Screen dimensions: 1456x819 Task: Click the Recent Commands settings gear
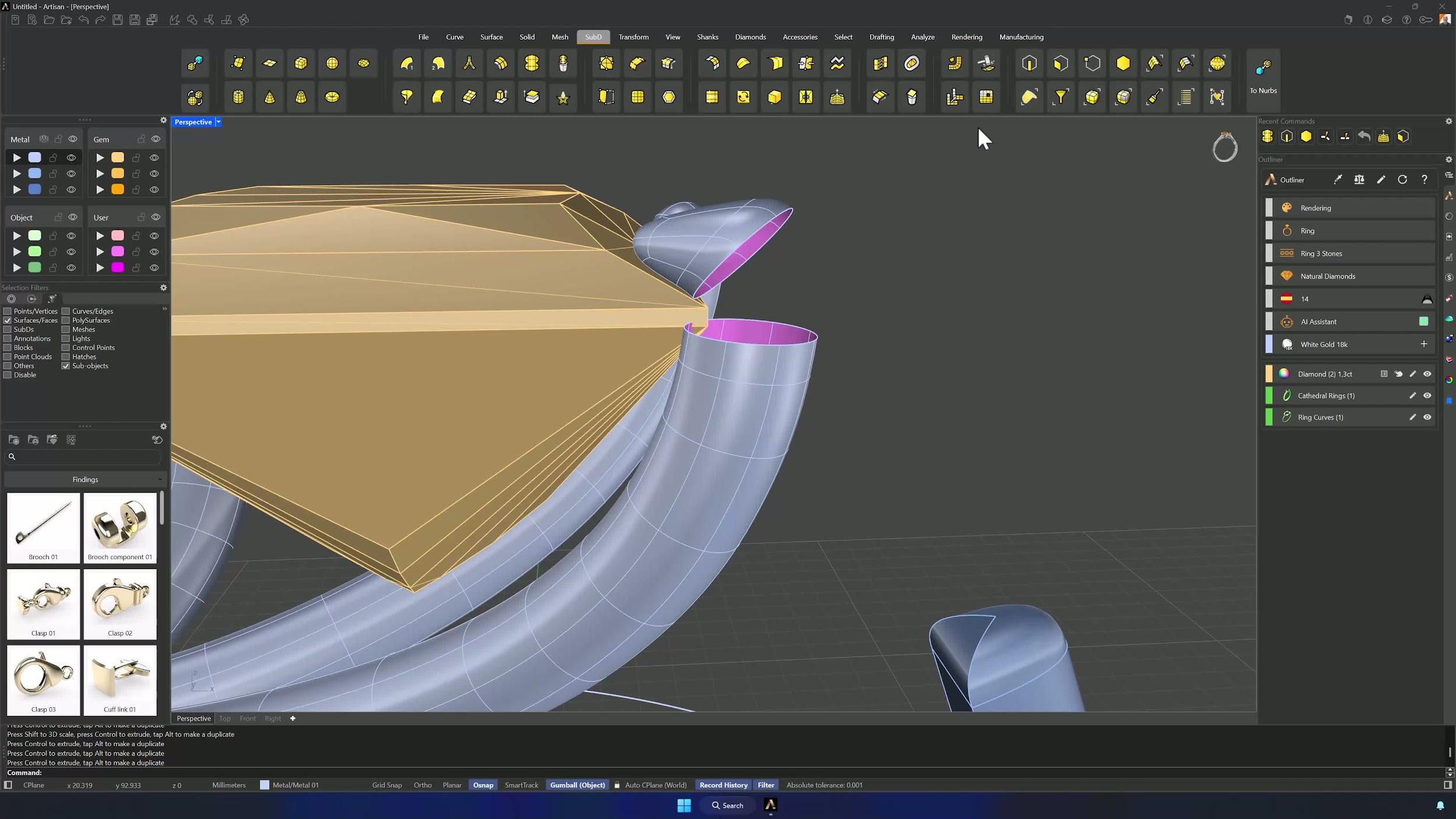pyautogui.click(x=1449, y=121)
